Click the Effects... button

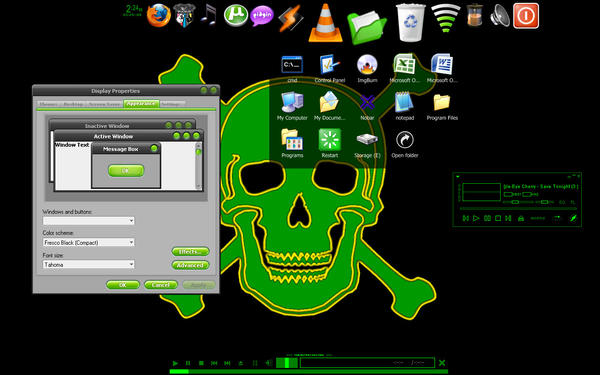coord(191,252)
